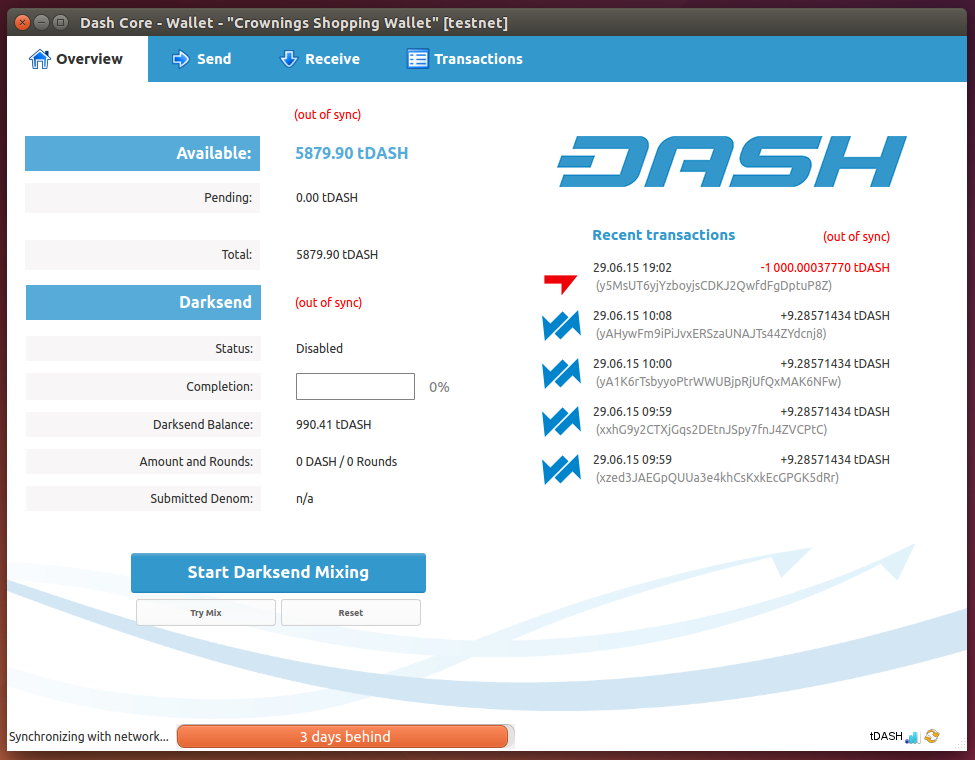Click Darksend Balance 990.41 tDASH
975x760 pixels.
[x=333, y=425]
